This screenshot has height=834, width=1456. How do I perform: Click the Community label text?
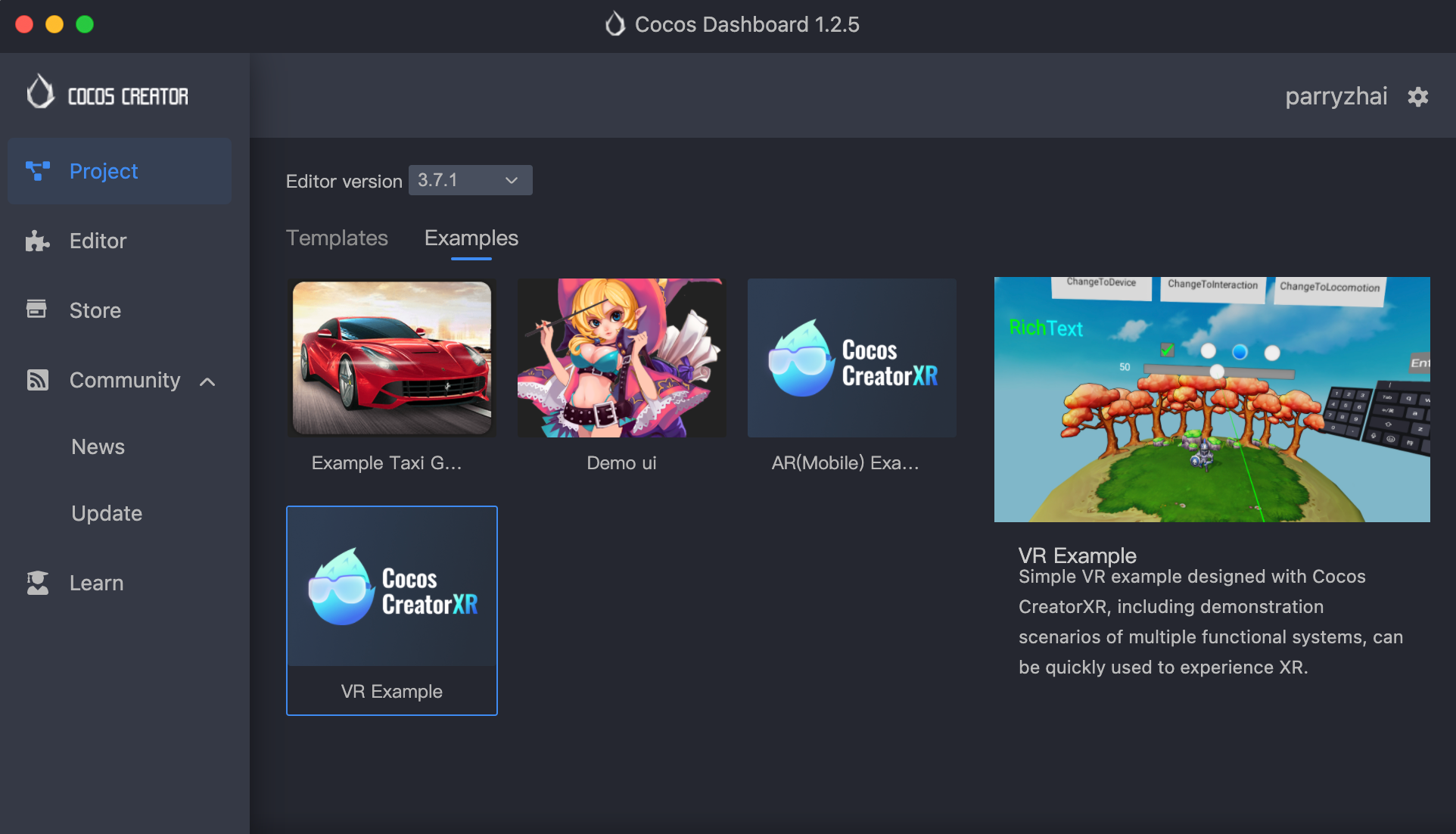(125, 380)
